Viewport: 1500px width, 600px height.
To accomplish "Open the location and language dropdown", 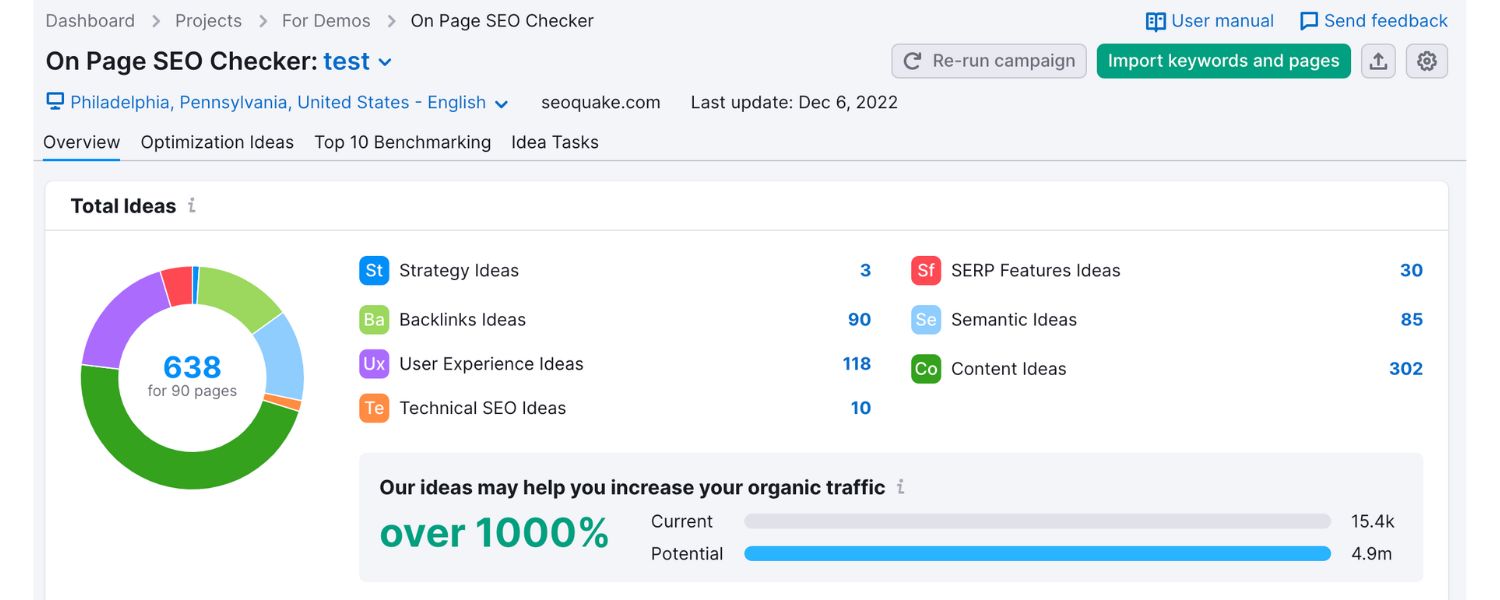I will click(x=501, y=103).
